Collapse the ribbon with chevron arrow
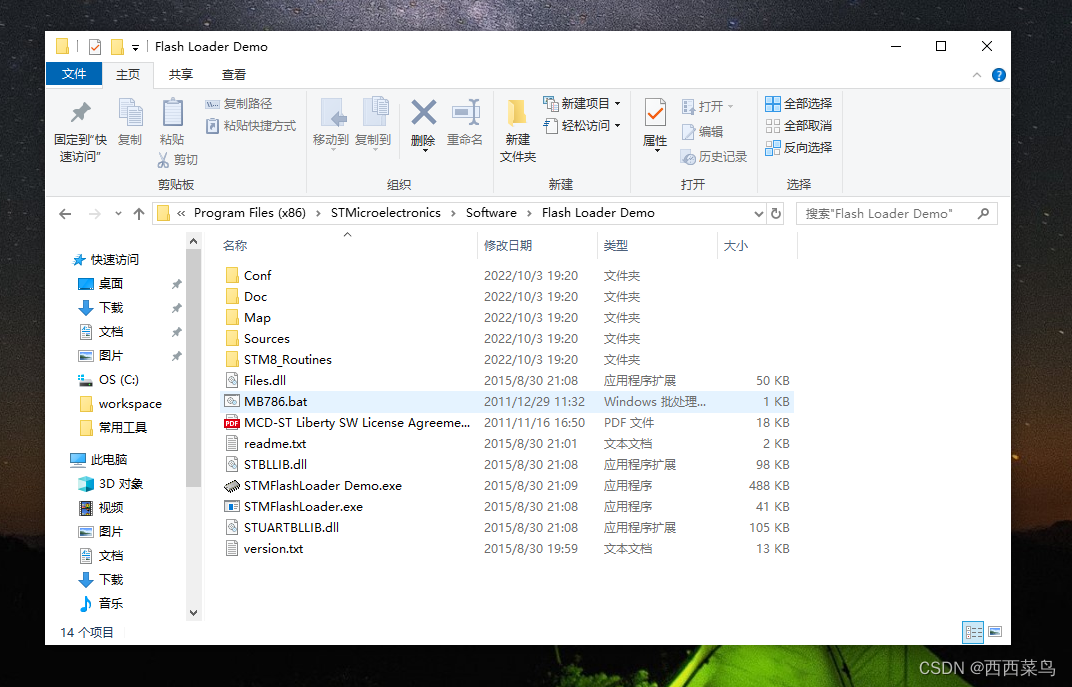 (977, 75)
